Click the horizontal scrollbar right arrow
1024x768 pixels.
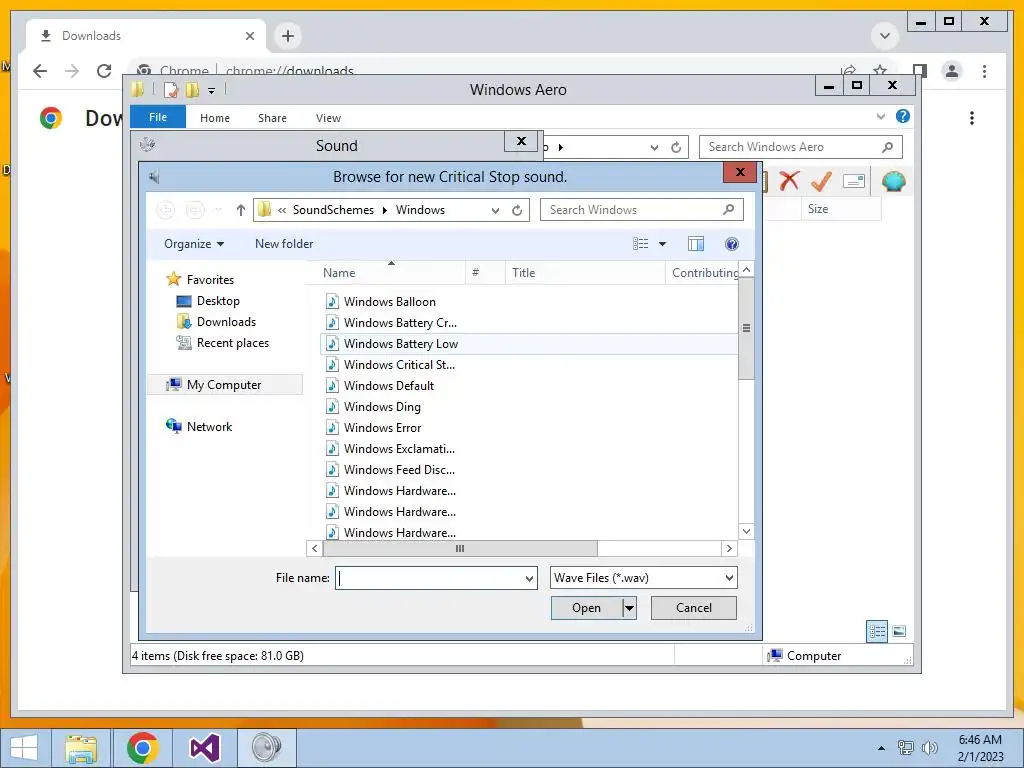729,549
